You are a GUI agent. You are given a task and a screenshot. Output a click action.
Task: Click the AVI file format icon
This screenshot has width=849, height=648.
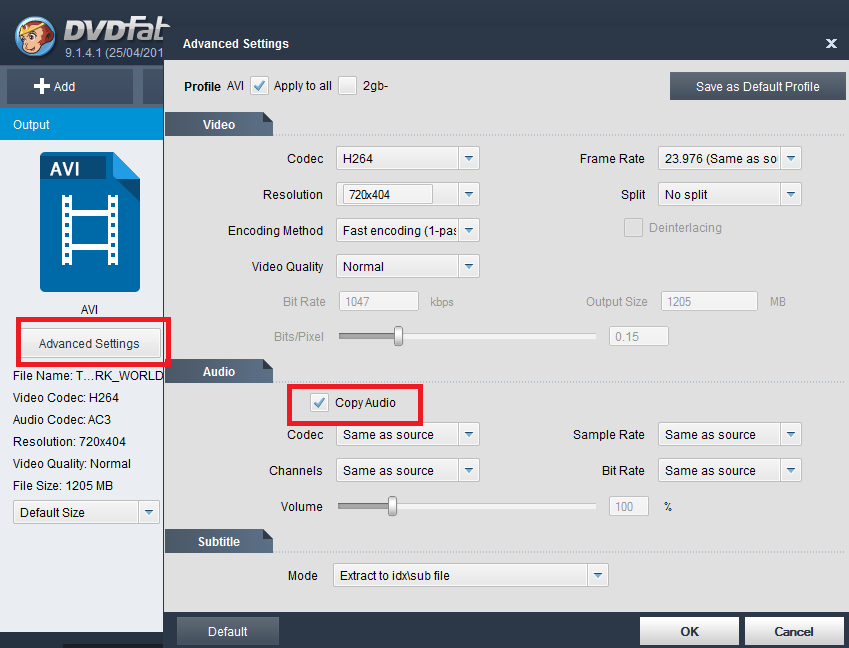(90, 222)
